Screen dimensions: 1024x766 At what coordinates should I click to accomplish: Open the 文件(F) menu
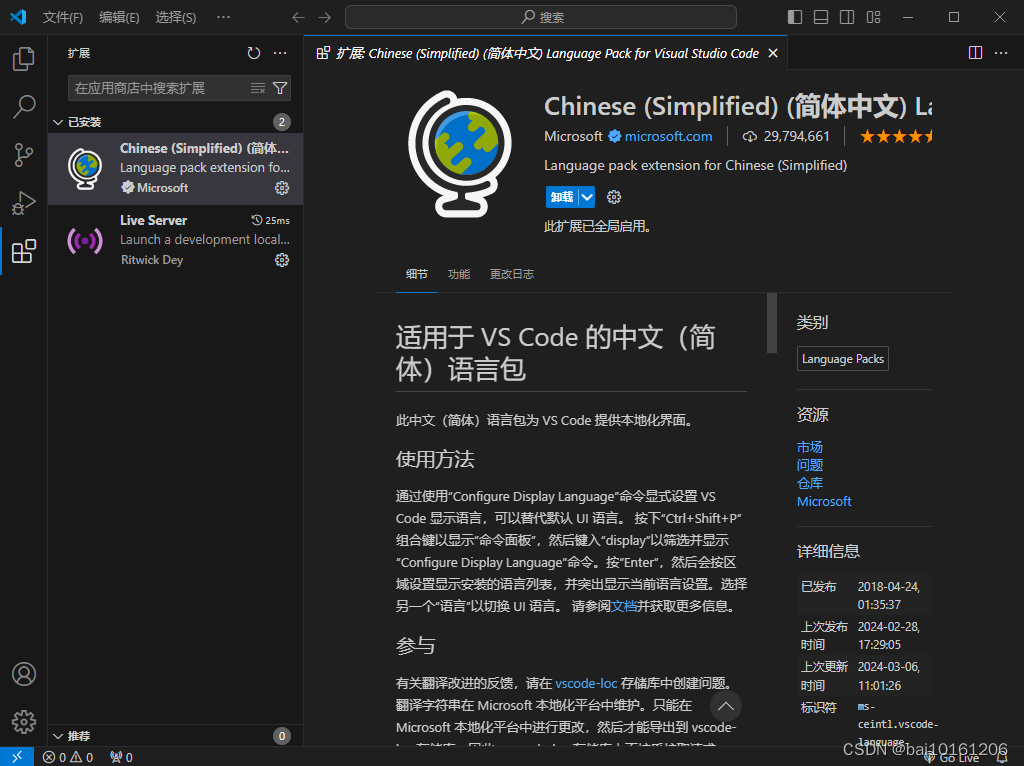[63, 17]
